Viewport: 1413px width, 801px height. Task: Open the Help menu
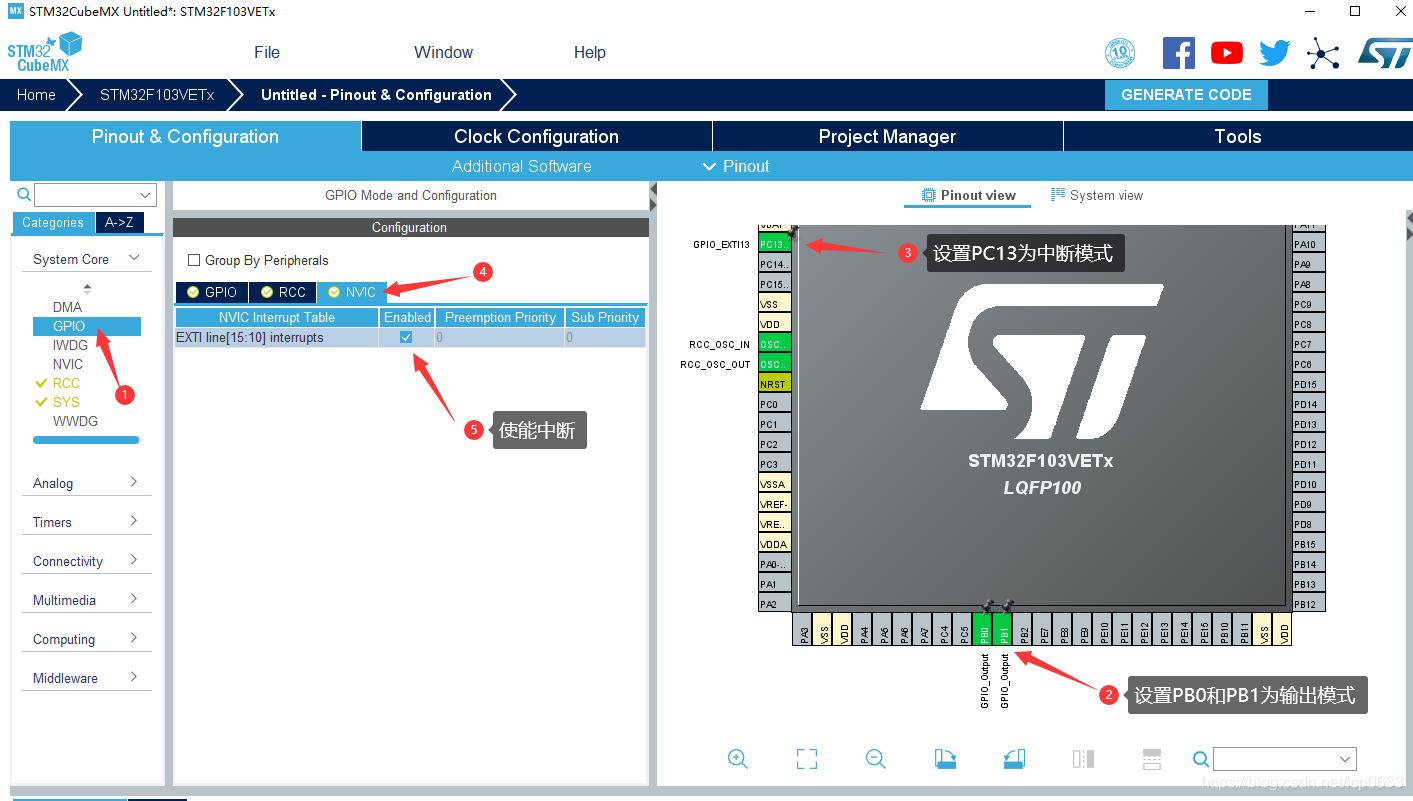(x=590, y=52)
